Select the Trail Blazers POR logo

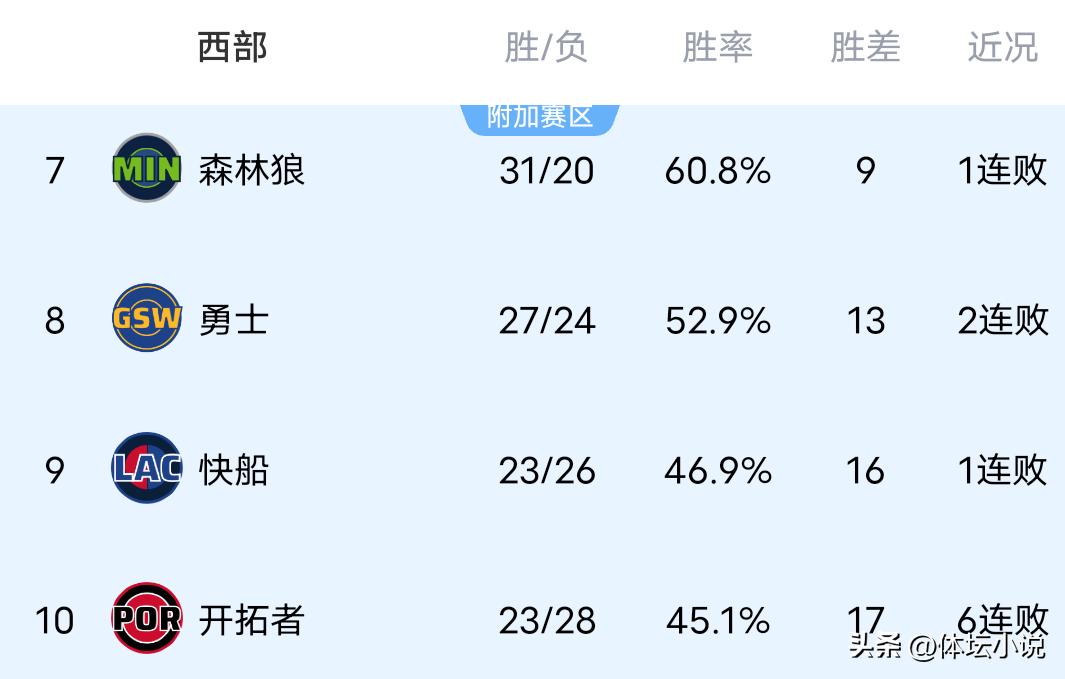(x=147, y=619)
